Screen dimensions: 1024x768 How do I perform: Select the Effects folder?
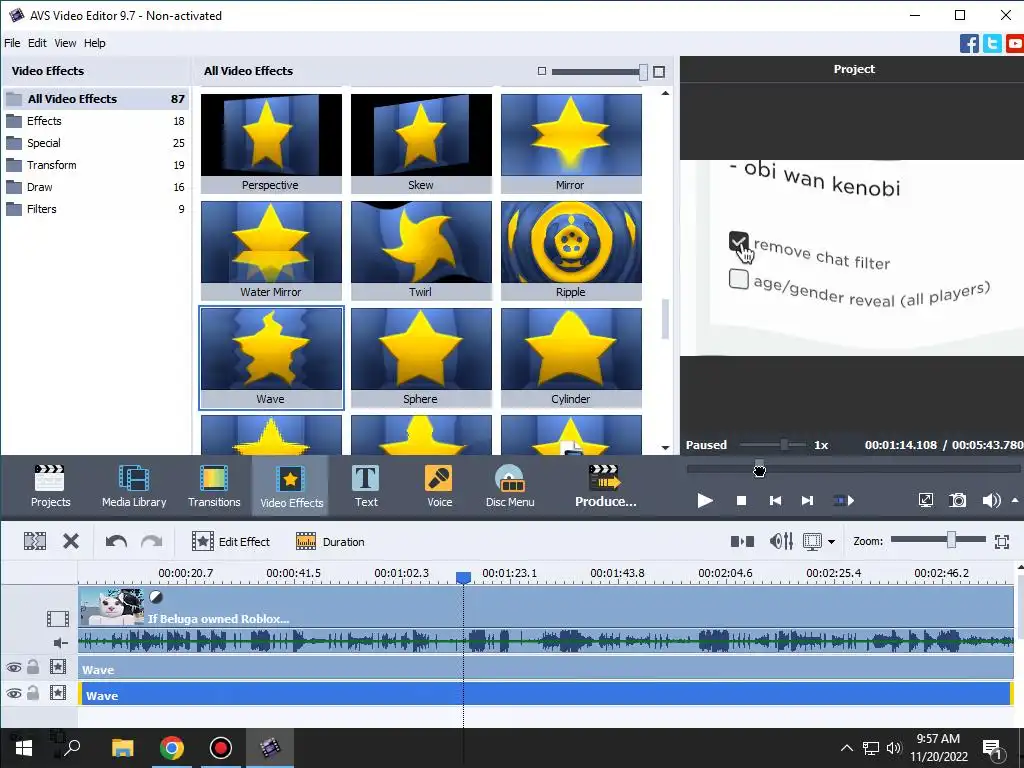tap(96, 121)
